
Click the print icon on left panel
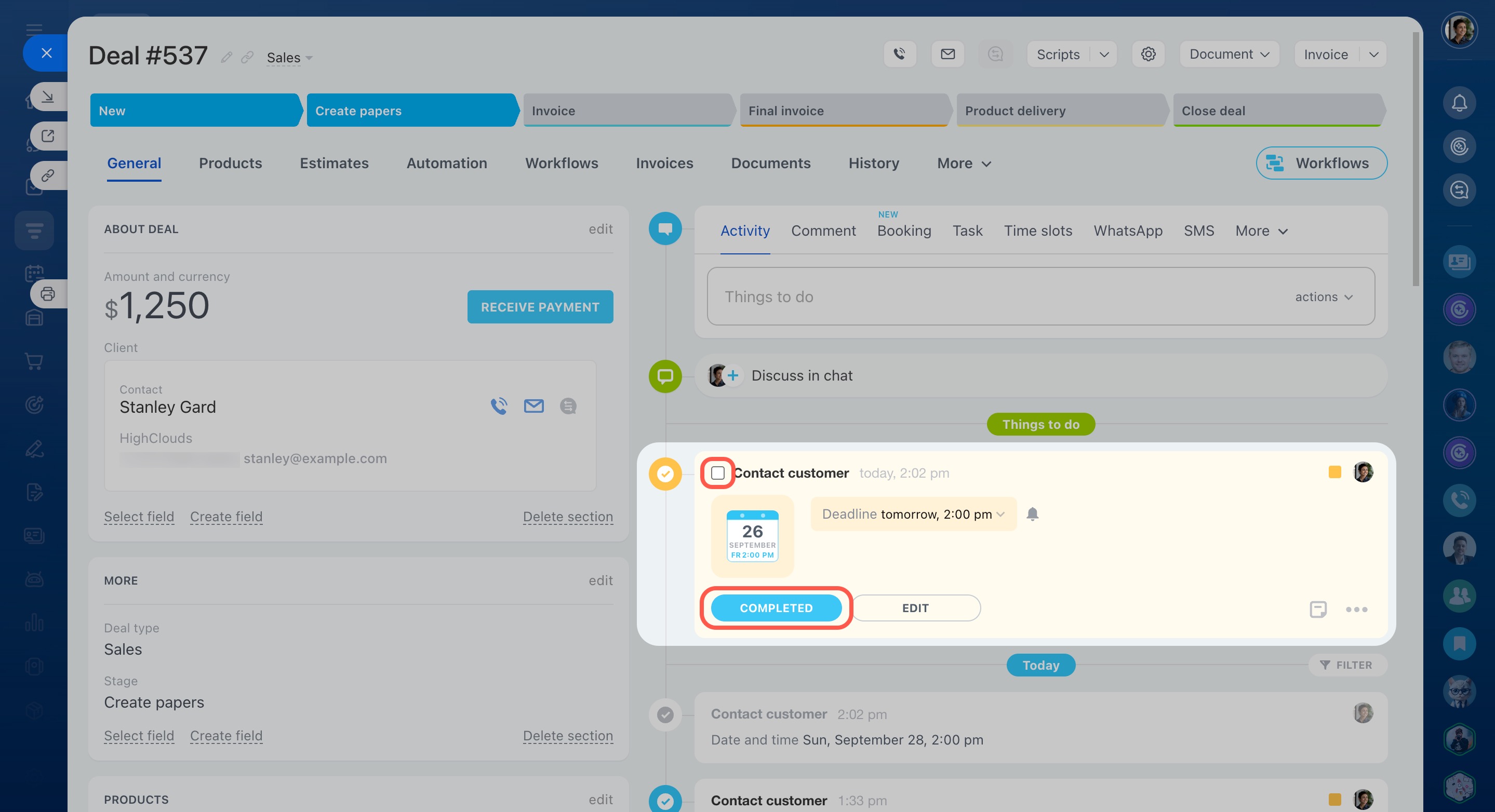[x=48, y=293]
